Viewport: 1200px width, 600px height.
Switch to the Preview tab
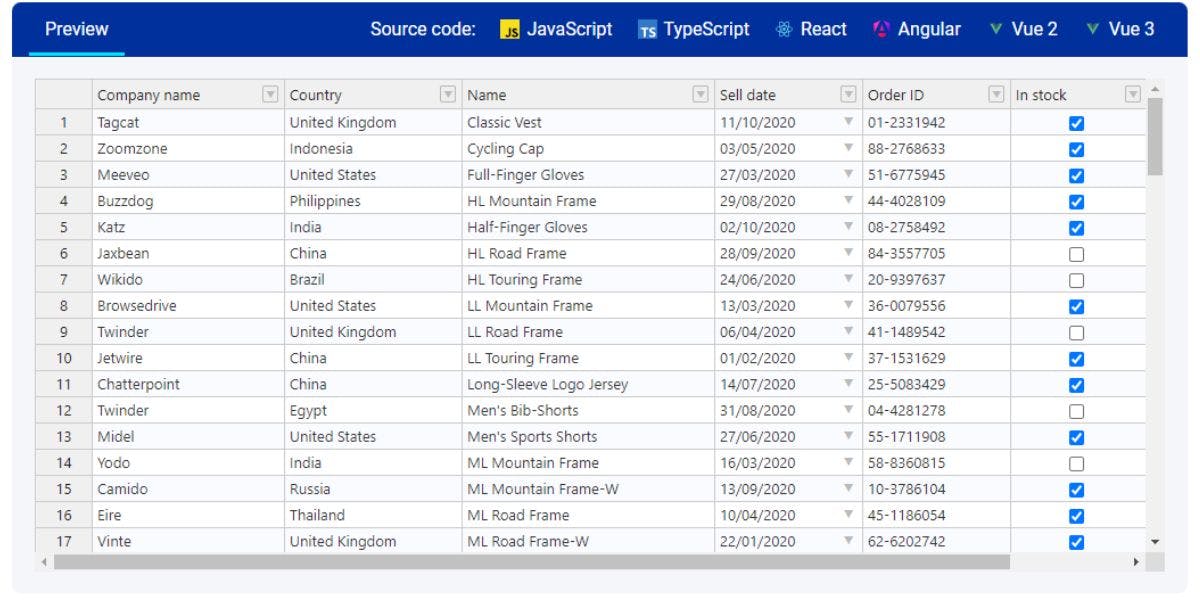point(77,29)
